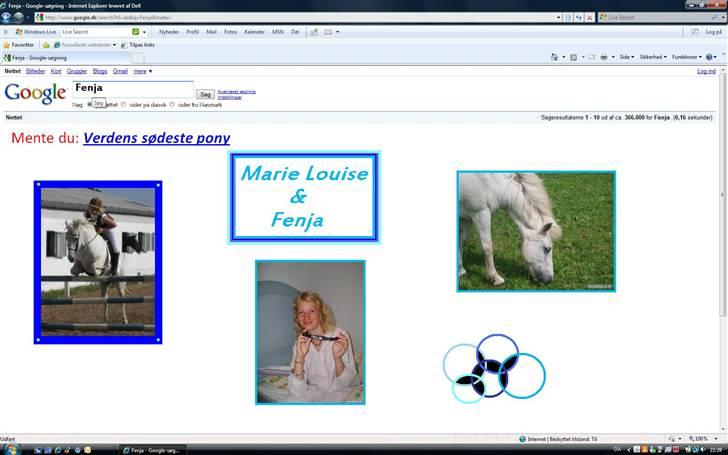Screen dimensions: 728x455
Task: Select the 'sider på dansk' radio button
Action: (x=124, y=105)
